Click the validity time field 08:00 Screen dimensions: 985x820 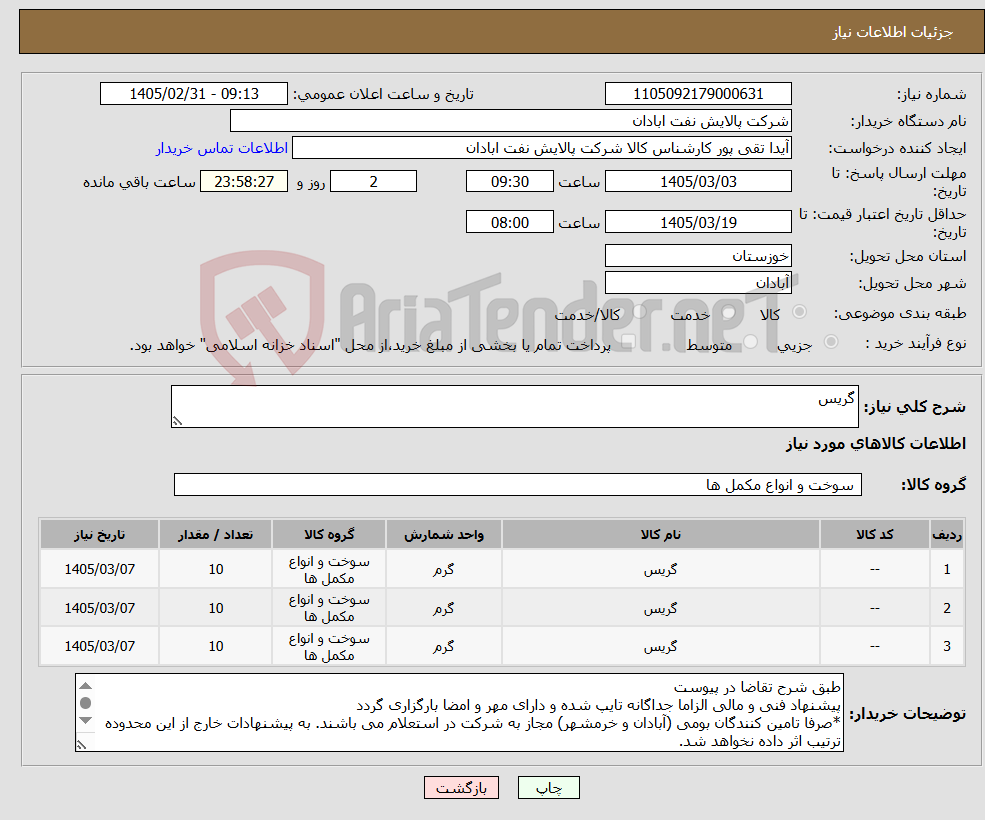(509, 222)
